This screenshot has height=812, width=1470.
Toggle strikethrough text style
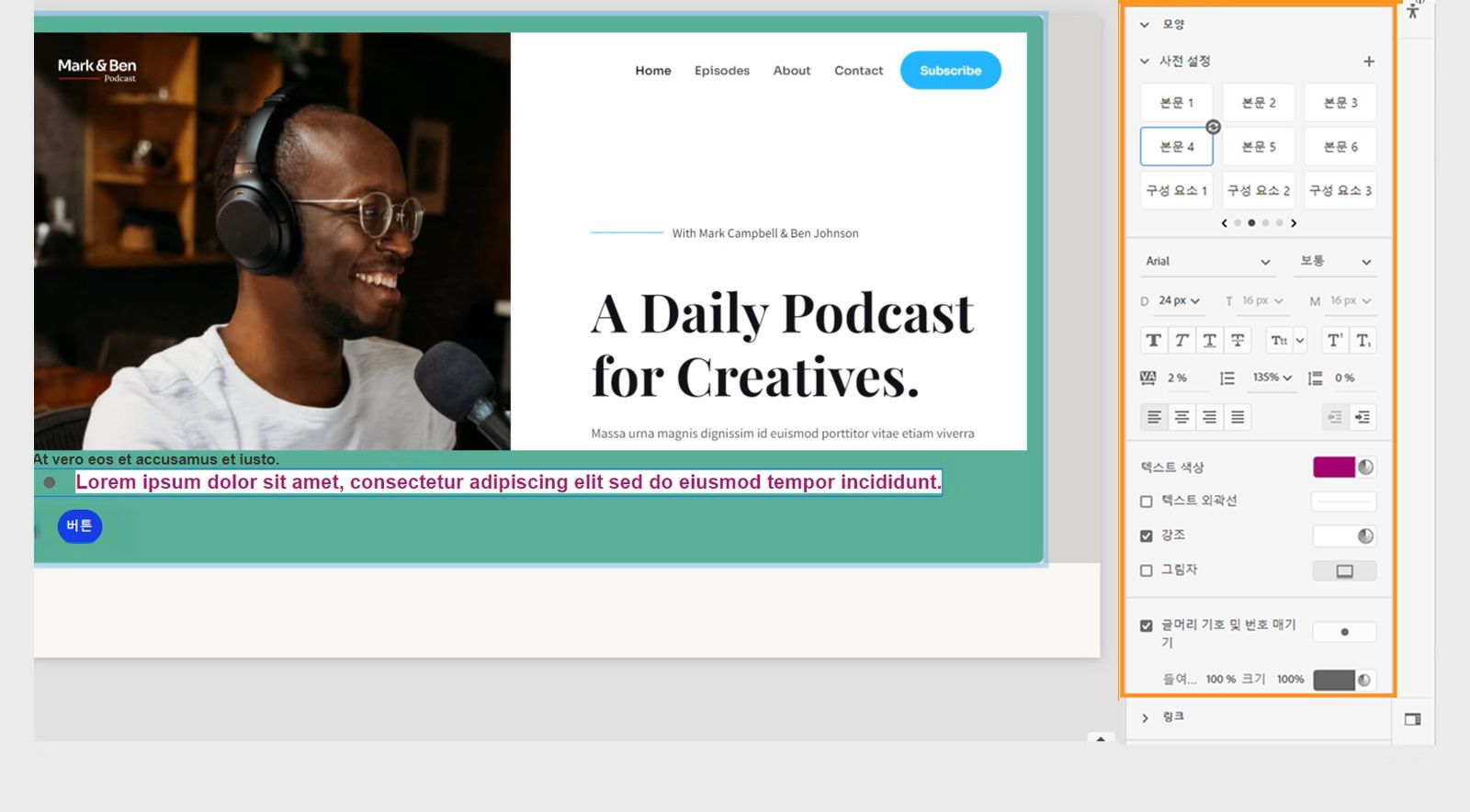pyautogui.click(x=1238, y=341)
